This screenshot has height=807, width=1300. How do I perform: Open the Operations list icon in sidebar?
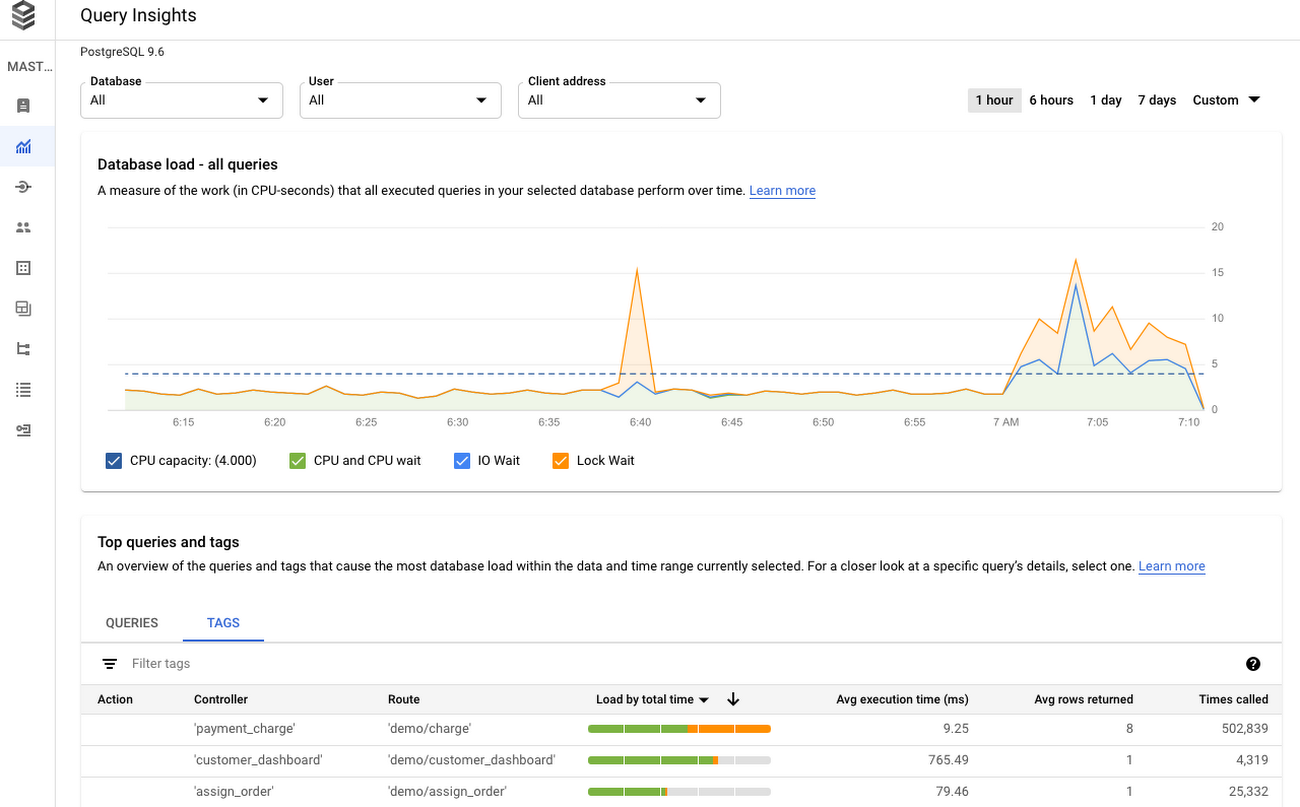[x=24, y=390]
